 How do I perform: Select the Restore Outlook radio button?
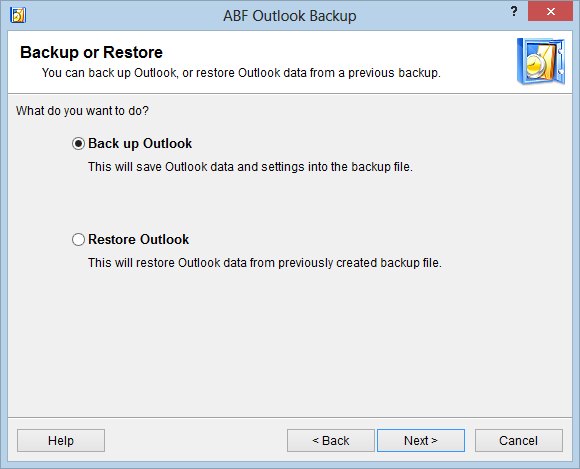pyautogui.click(x=78, y=240)
